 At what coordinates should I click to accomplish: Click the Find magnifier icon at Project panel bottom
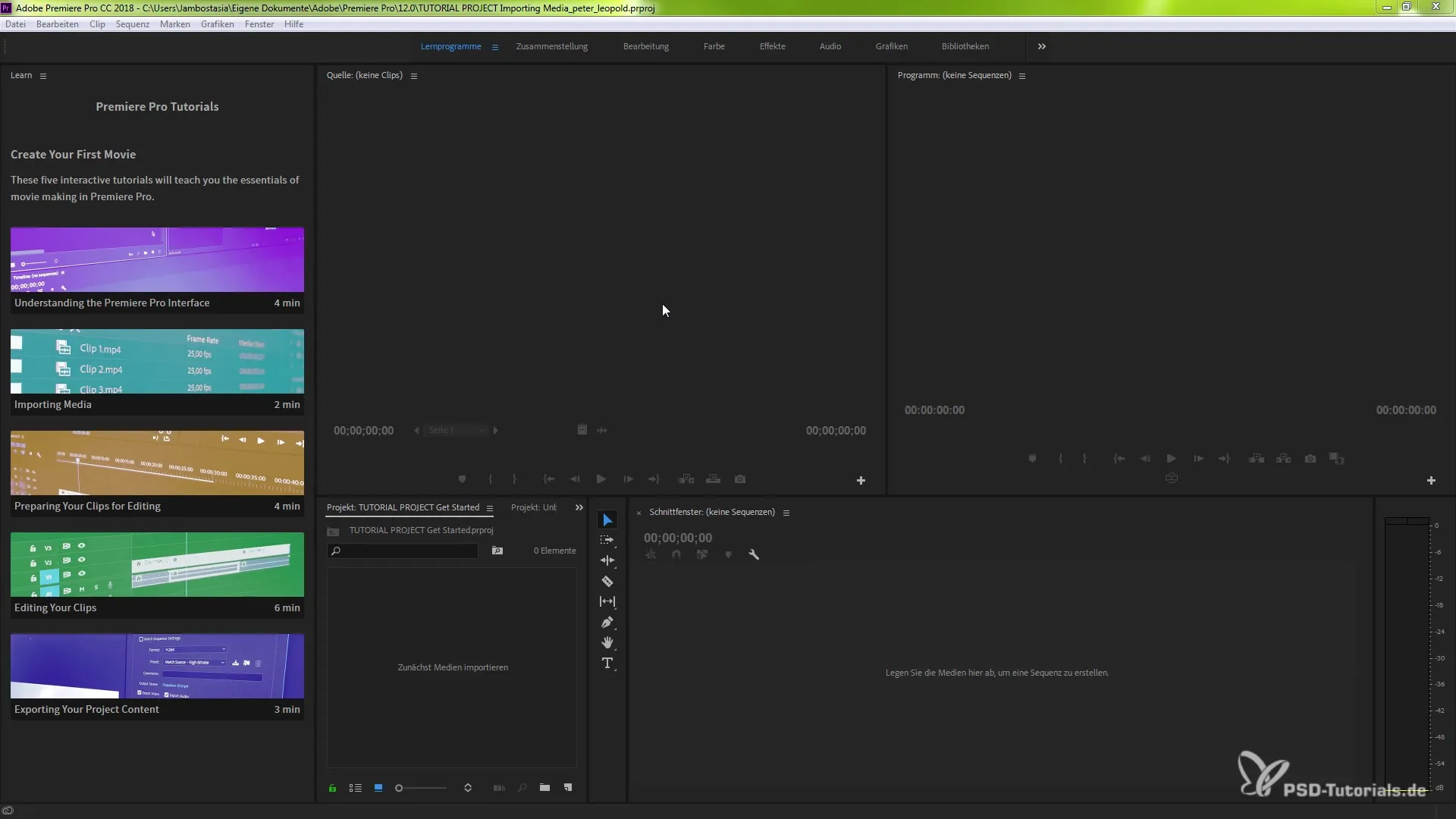(x=522, y=788)
